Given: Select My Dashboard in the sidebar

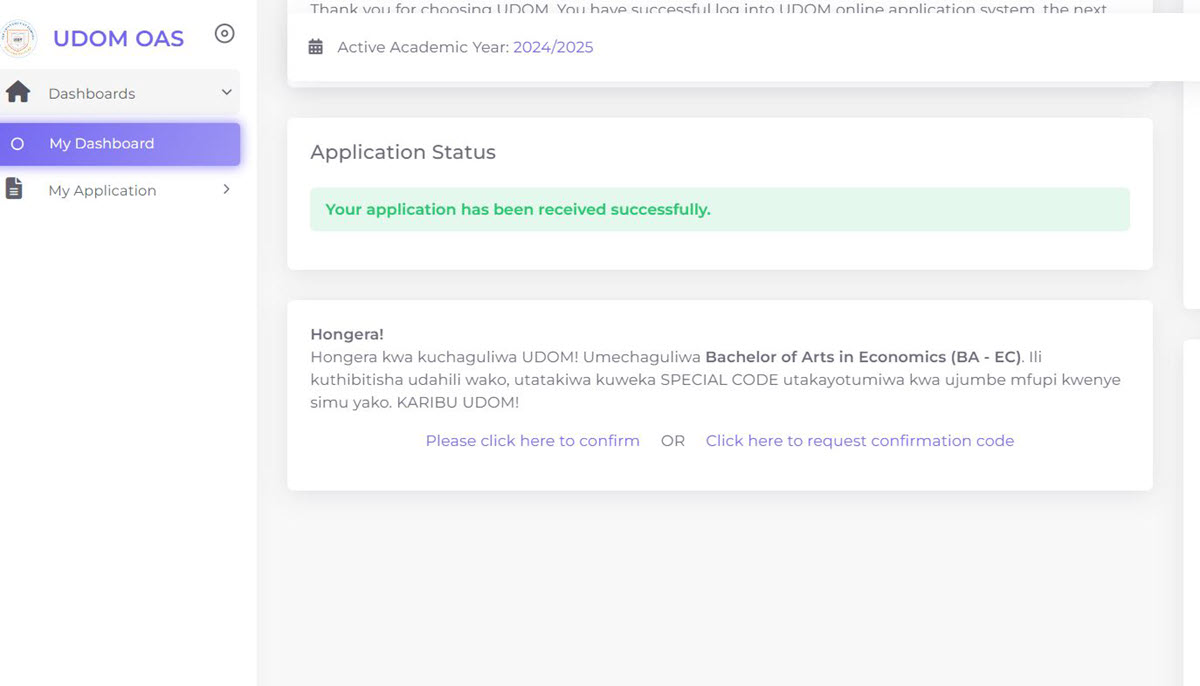Looking at the screenshot, I should click(102, 144).
